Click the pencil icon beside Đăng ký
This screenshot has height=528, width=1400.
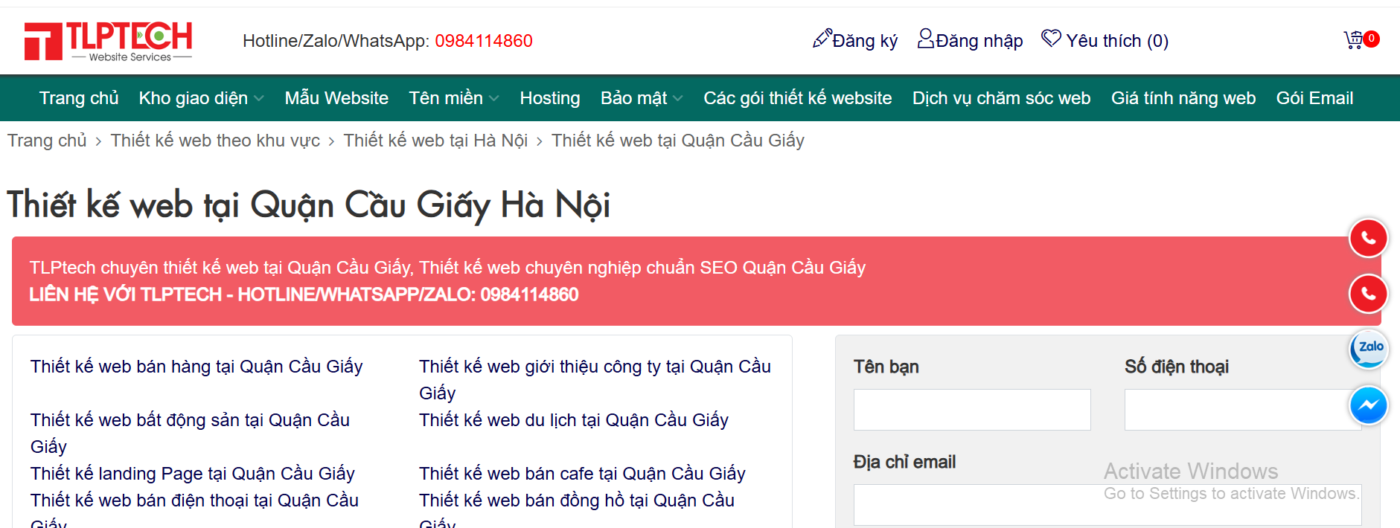pyautogui.click(x=822, y=39)
